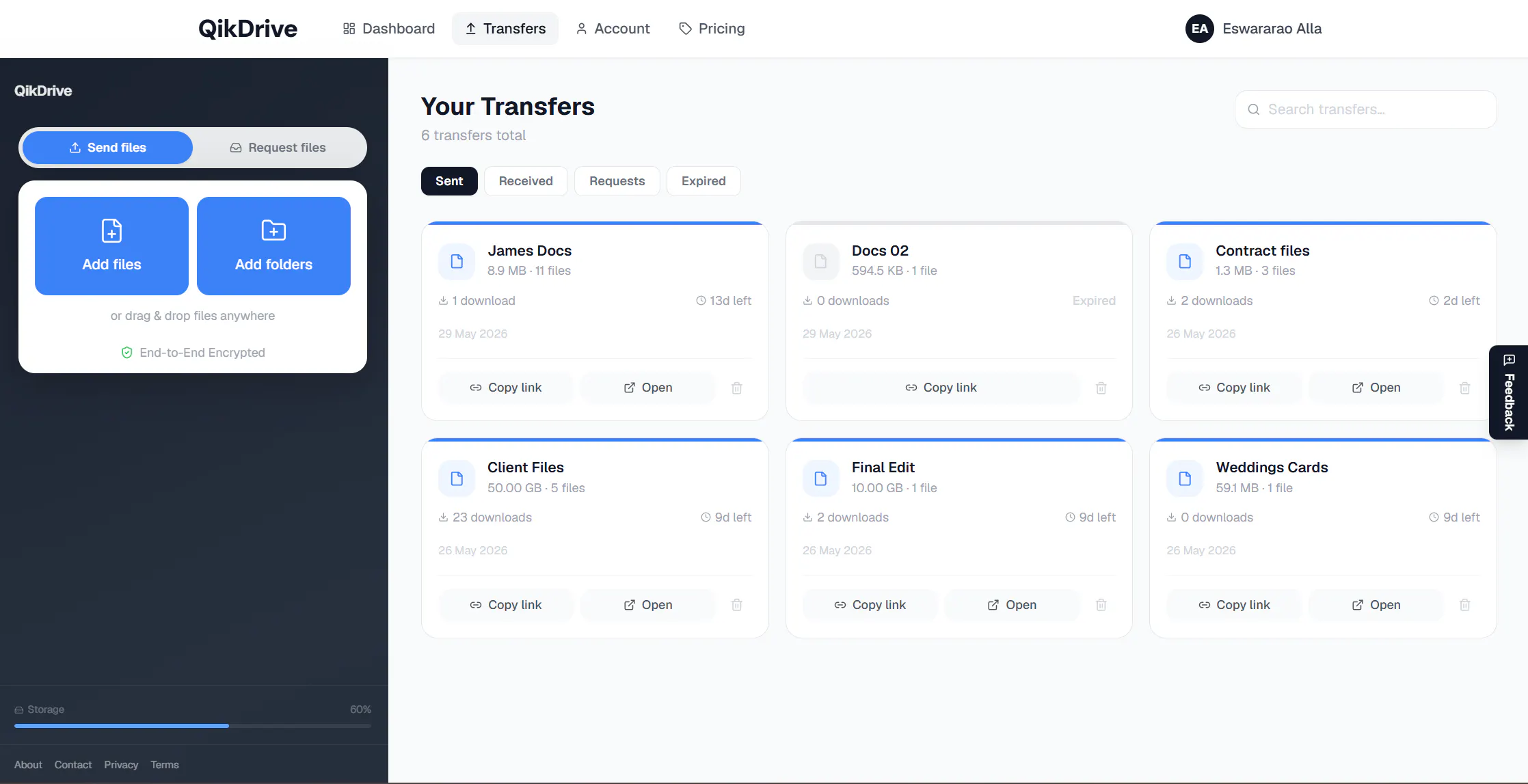
Task: Show the Sent transfers tab
Action: (x=449, y=181)
